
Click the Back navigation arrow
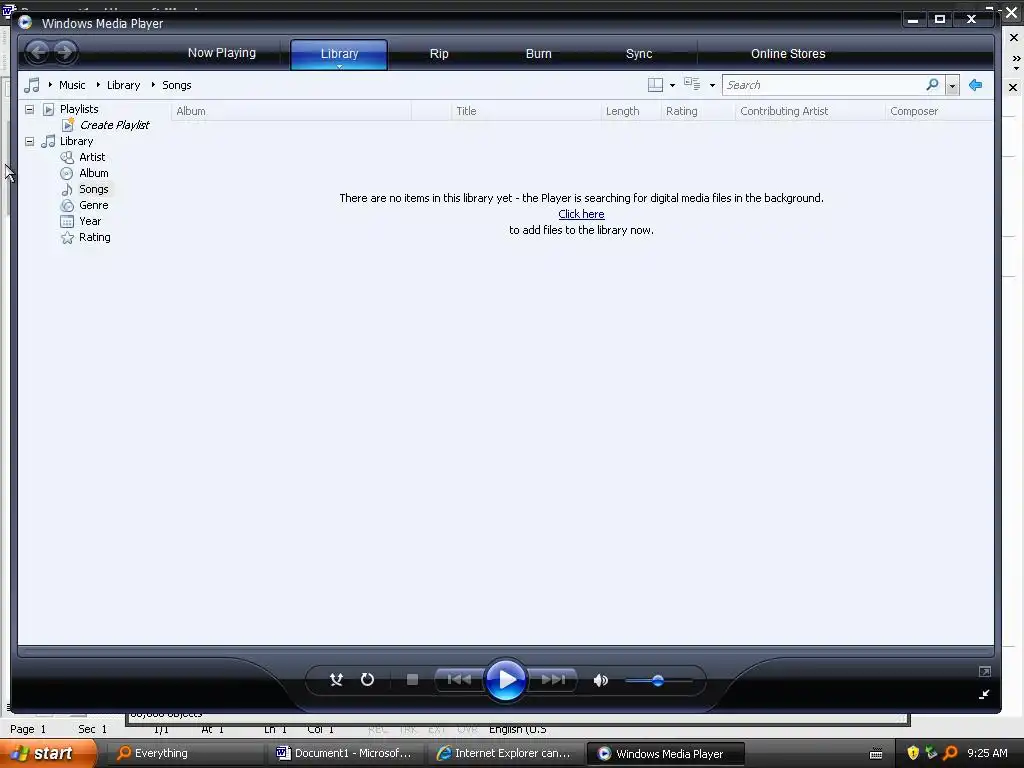[x=38, y=52]
